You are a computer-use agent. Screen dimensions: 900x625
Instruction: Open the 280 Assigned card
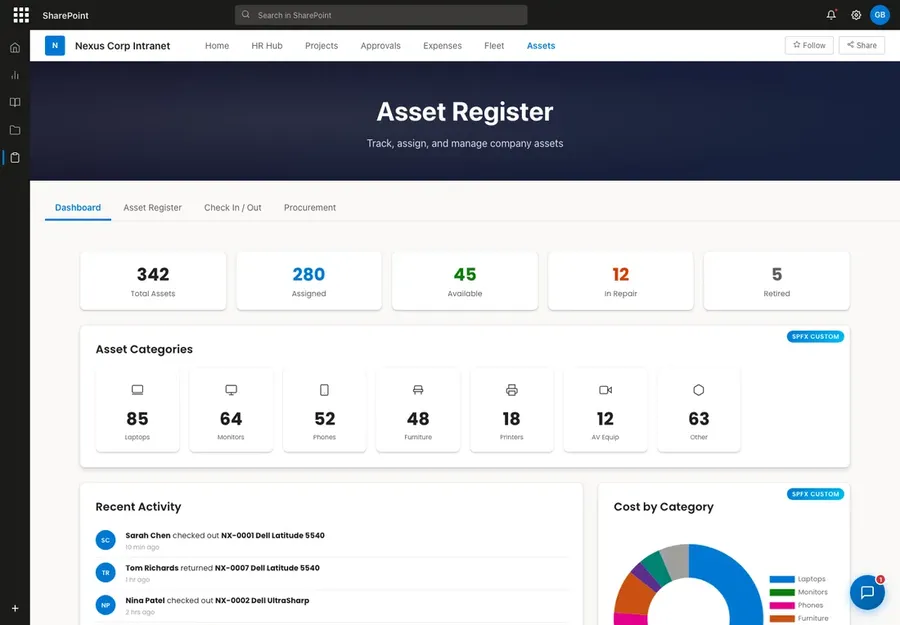(x=309, y=281)
